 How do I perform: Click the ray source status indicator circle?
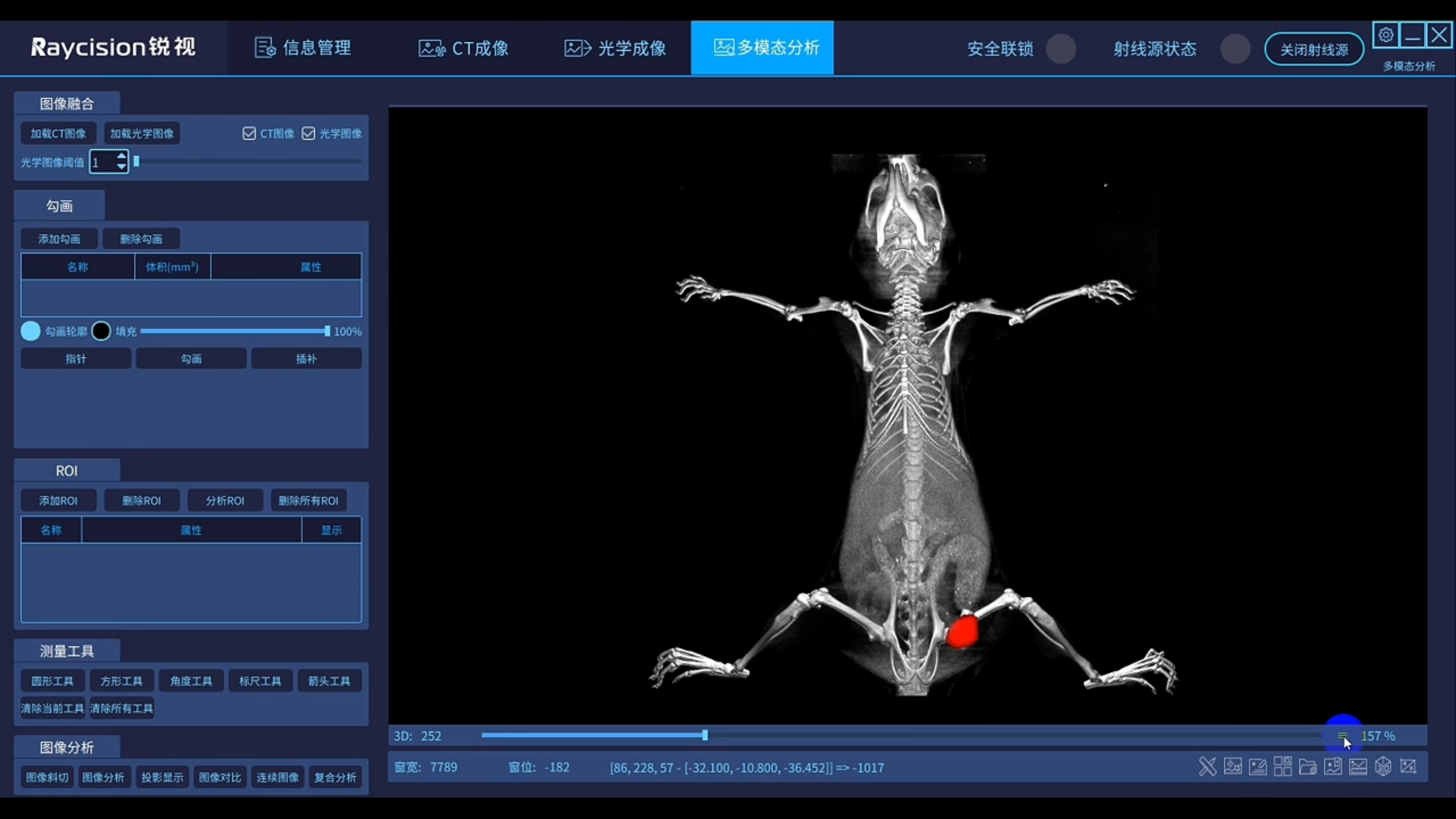coord(1235,49)
